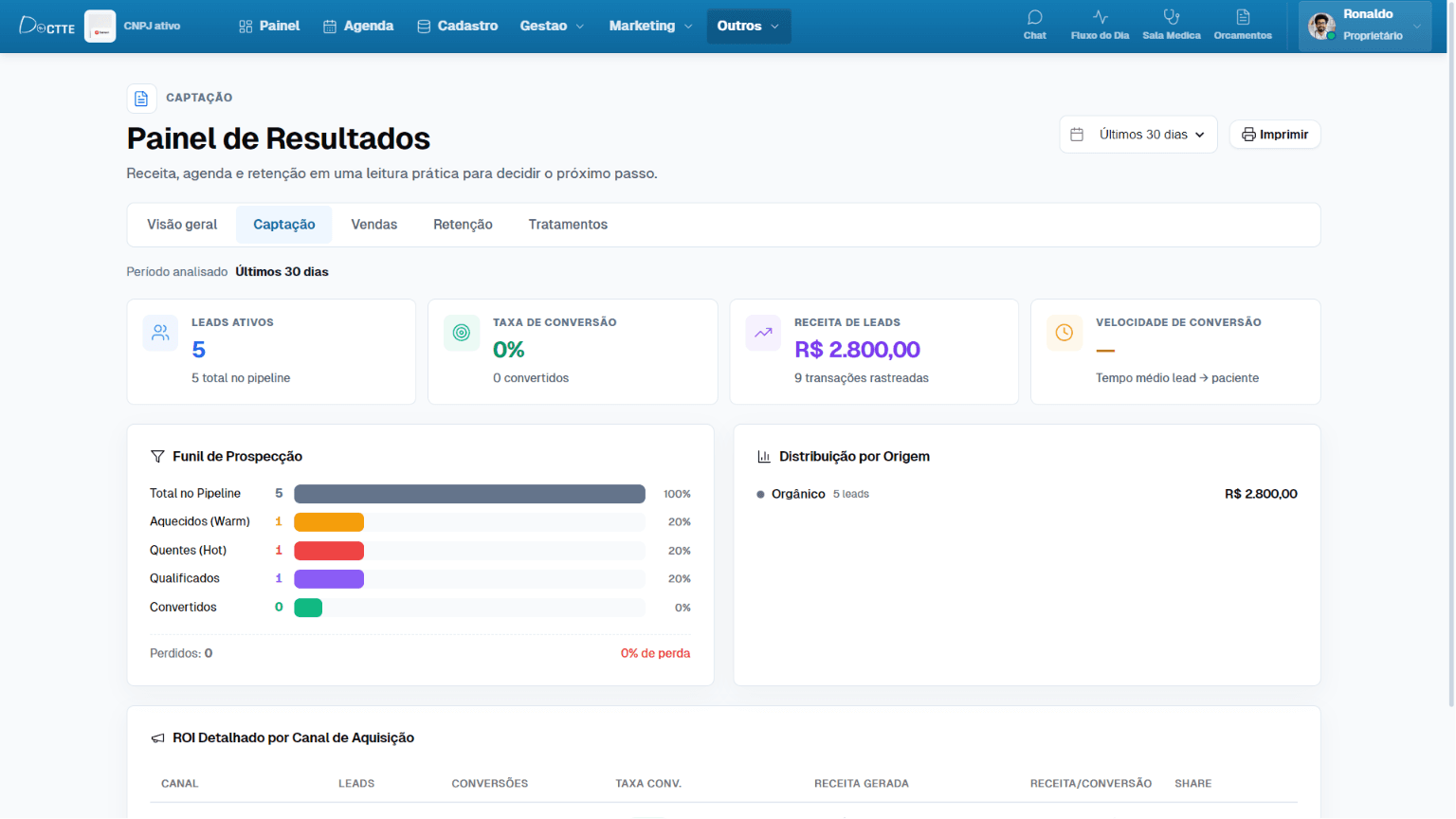This screenshot has height=819, width=1456.
Task: Click the '5 total no pipeline' text
Action: tap(241, 378)
